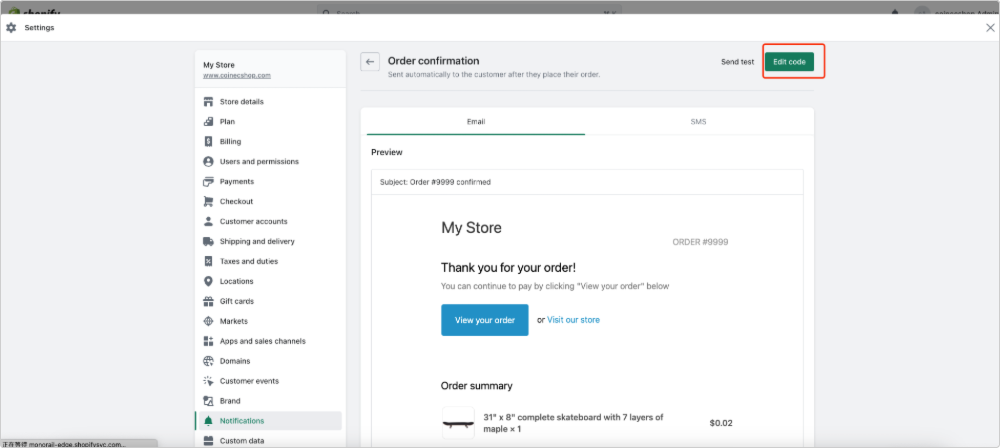Open the Visit our store link
This screenshot has height=448, width=1000.
[573, 320]
